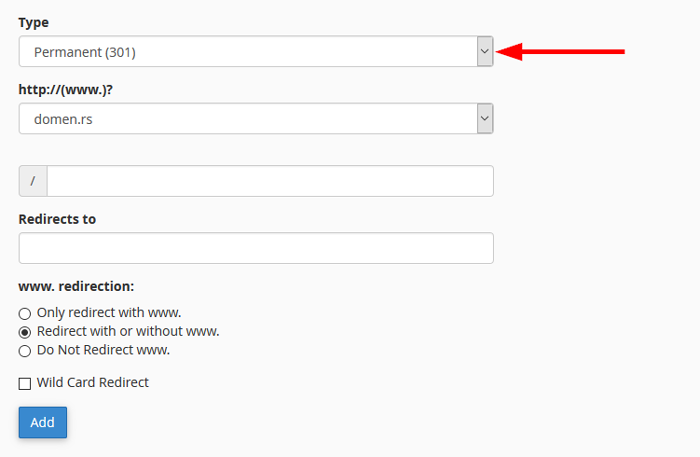Click the www. redirection: heading

pyautogui.click(x=76, y=286)
